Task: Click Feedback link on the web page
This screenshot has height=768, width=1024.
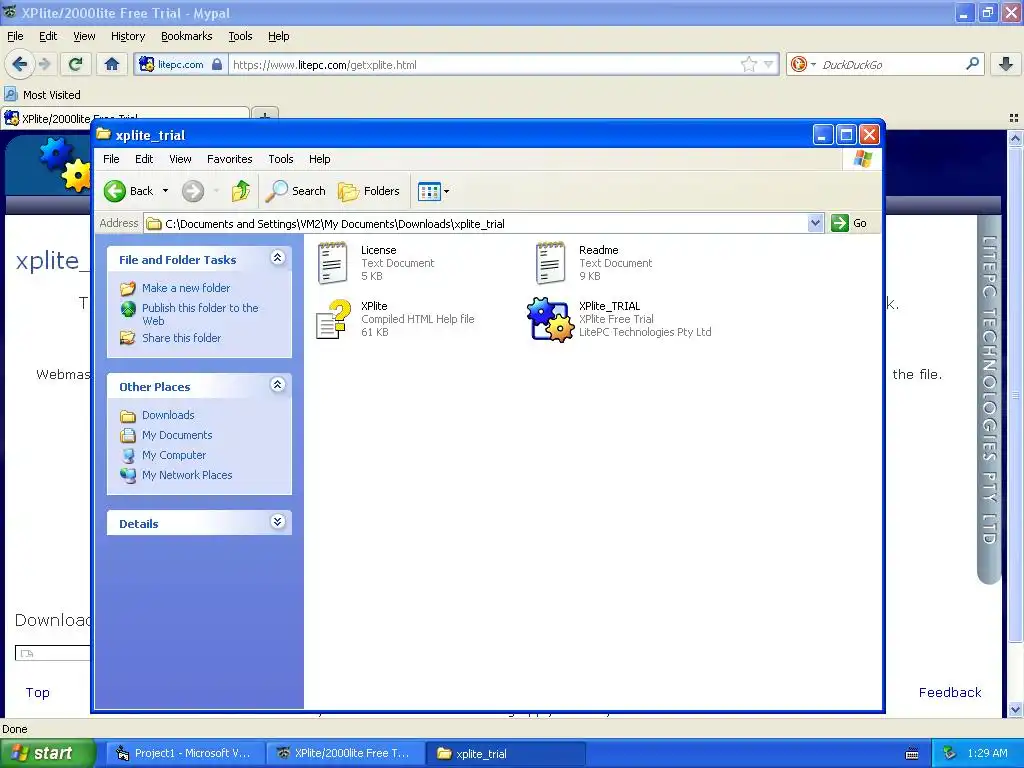Action: (950, 692)
